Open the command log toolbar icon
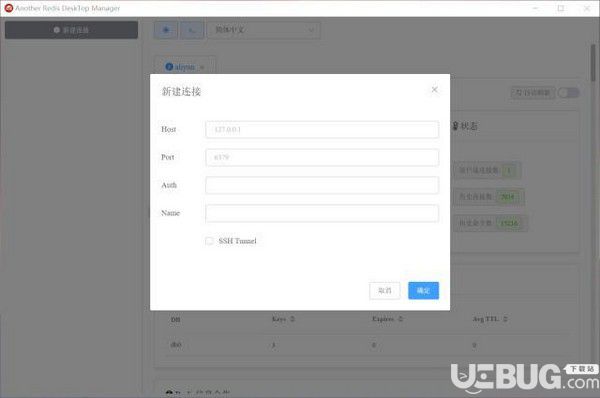Viewport: 600px width, 398px height. 192,30
